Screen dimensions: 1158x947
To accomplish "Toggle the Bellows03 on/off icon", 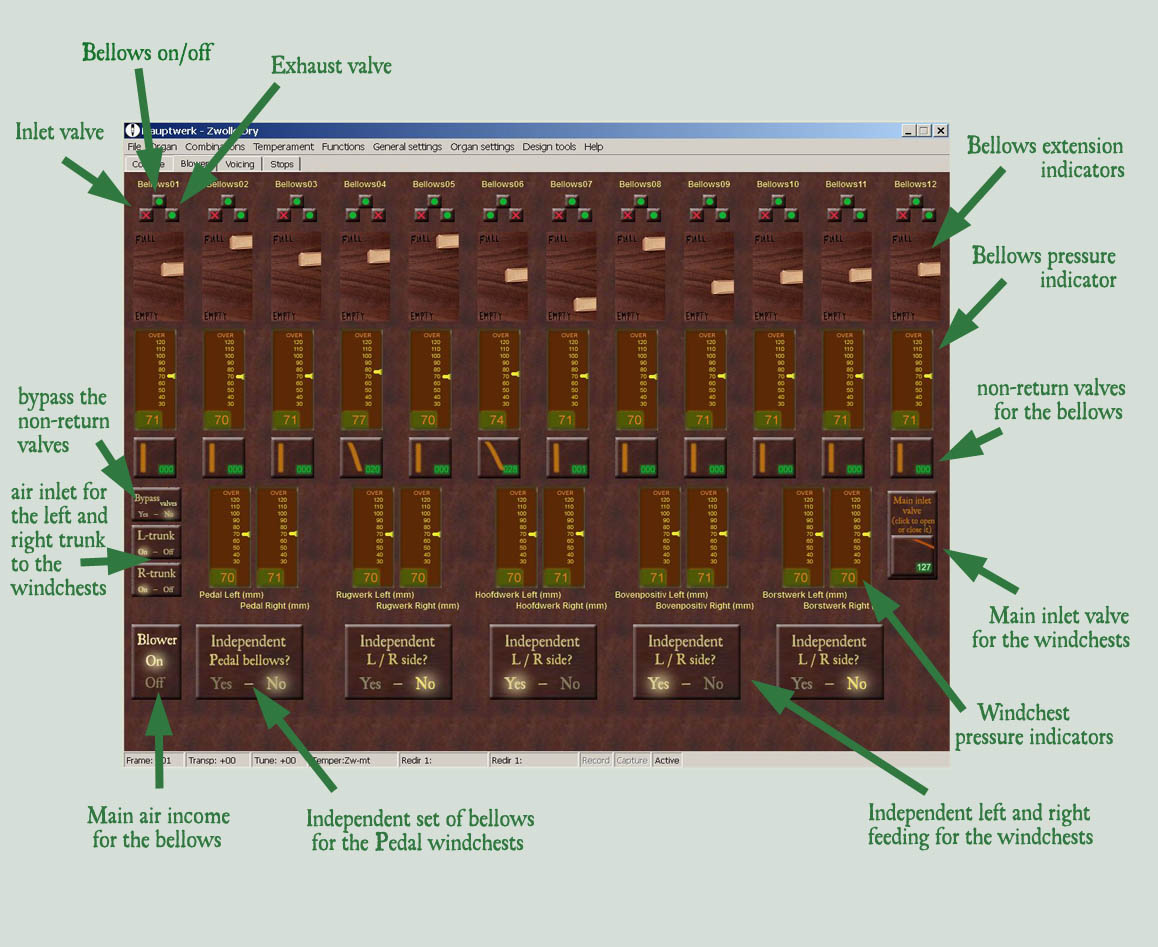I will (296, 201).
